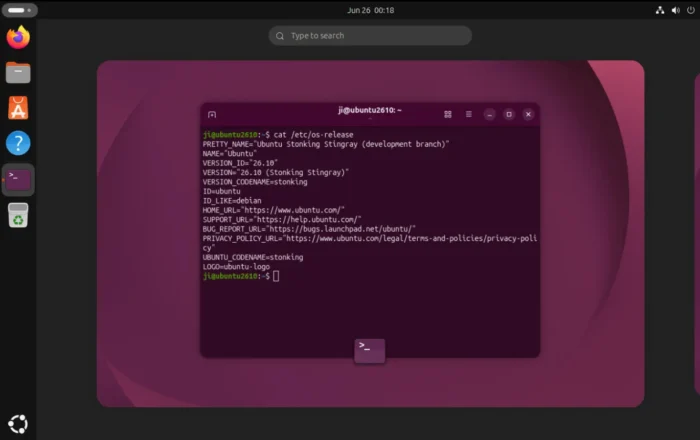Click the text UBUNTU_CODENAME=stonking
The image size is (700, 440).
tap(253, 257)
